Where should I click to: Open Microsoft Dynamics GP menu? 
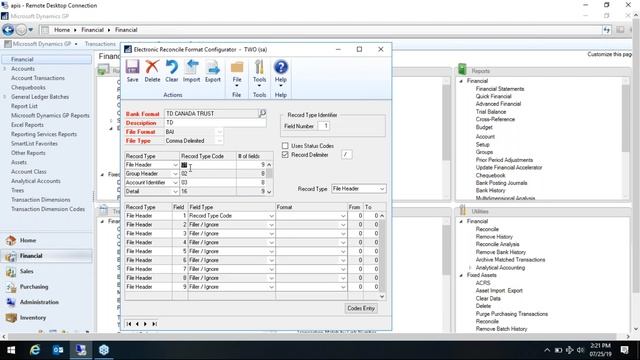(x=41, y=44)
